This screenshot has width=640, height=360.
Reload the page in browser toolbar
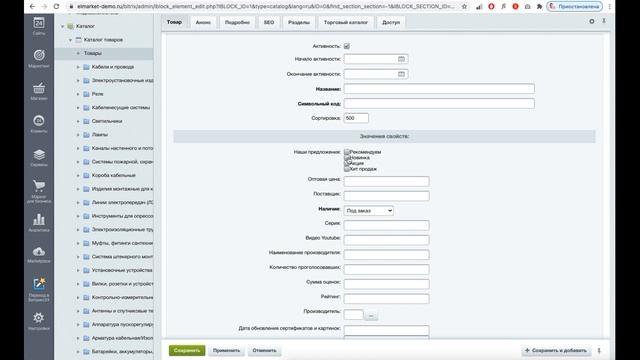point(56,7)
